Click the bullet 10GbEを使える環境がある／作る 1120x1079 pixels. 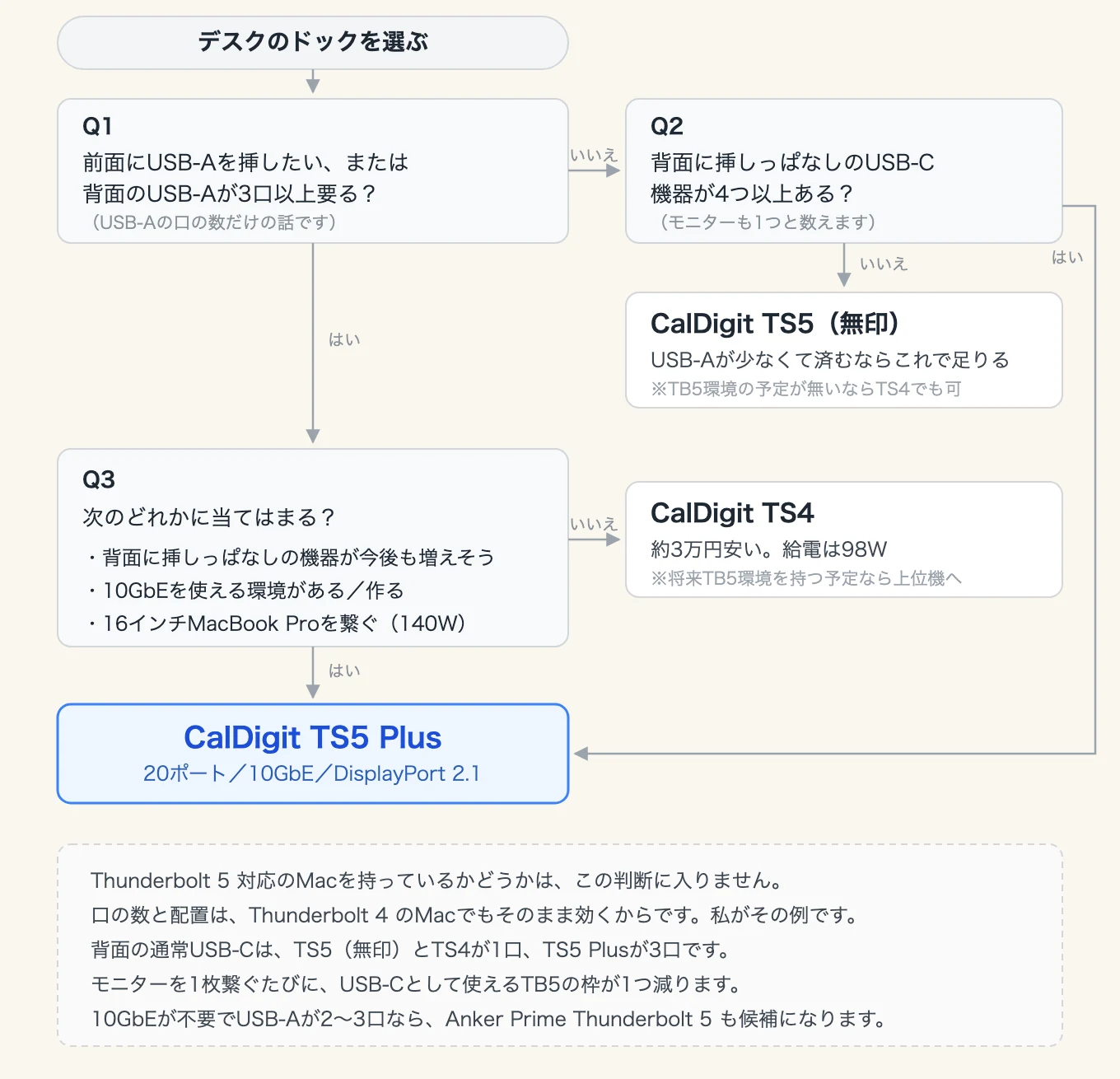[x=245, y=591]
